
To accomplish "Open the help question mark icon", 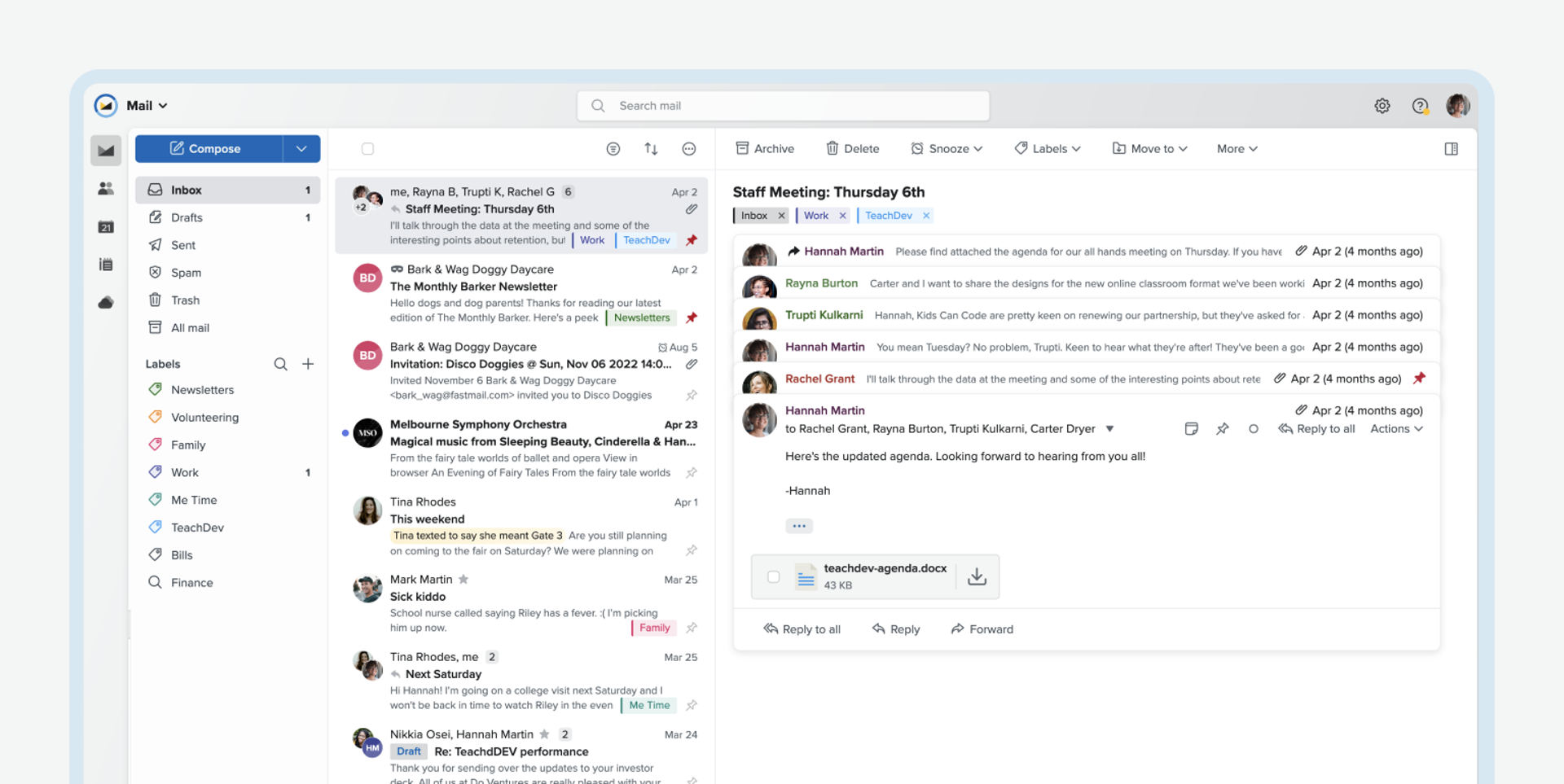I will point(1420,106).
